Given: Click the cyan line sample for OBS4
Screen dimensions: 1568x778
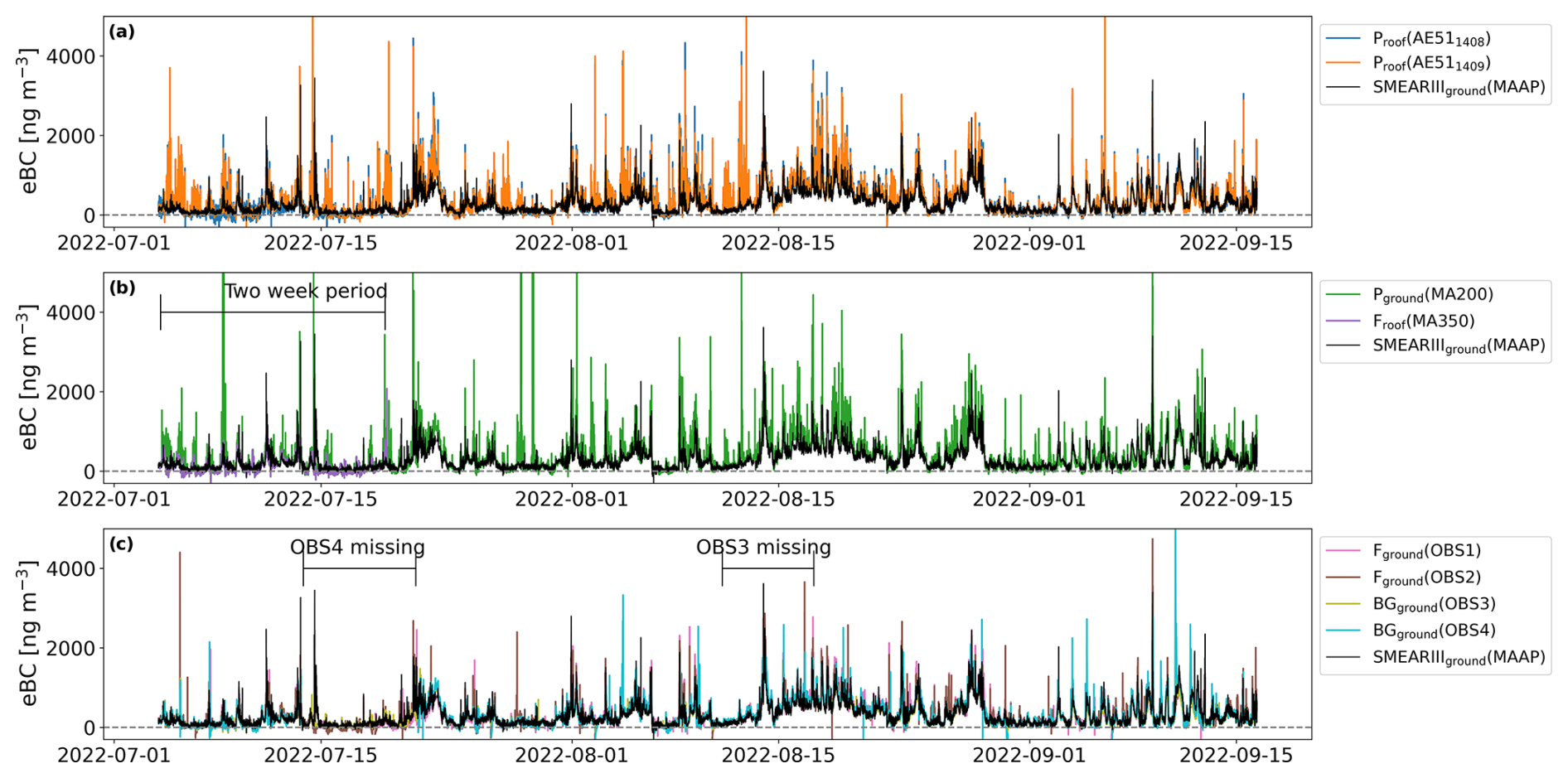Looking at the screenshot, I should [1343, 630].
